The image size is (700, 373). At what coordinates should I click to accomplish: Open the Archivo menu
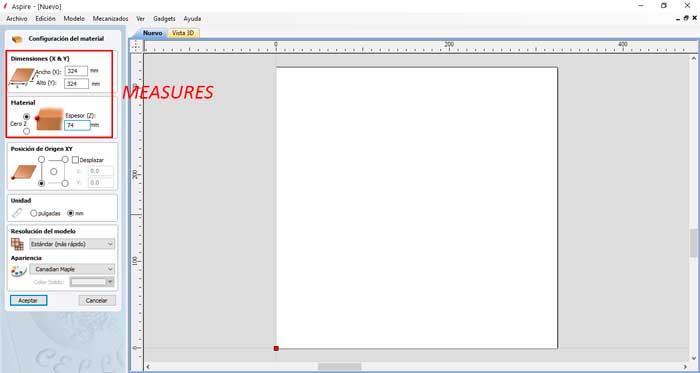point(17,19)
